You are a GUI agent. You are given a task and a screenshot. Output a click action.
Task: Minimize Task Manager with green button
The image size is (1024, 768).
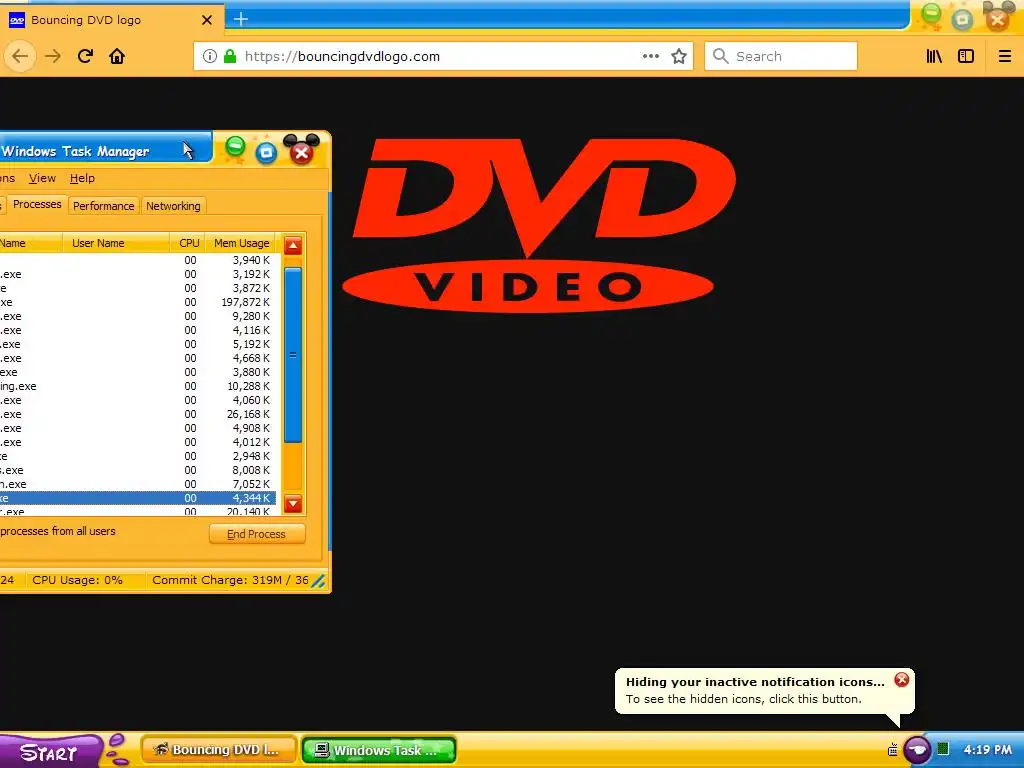tap(235, 149)
